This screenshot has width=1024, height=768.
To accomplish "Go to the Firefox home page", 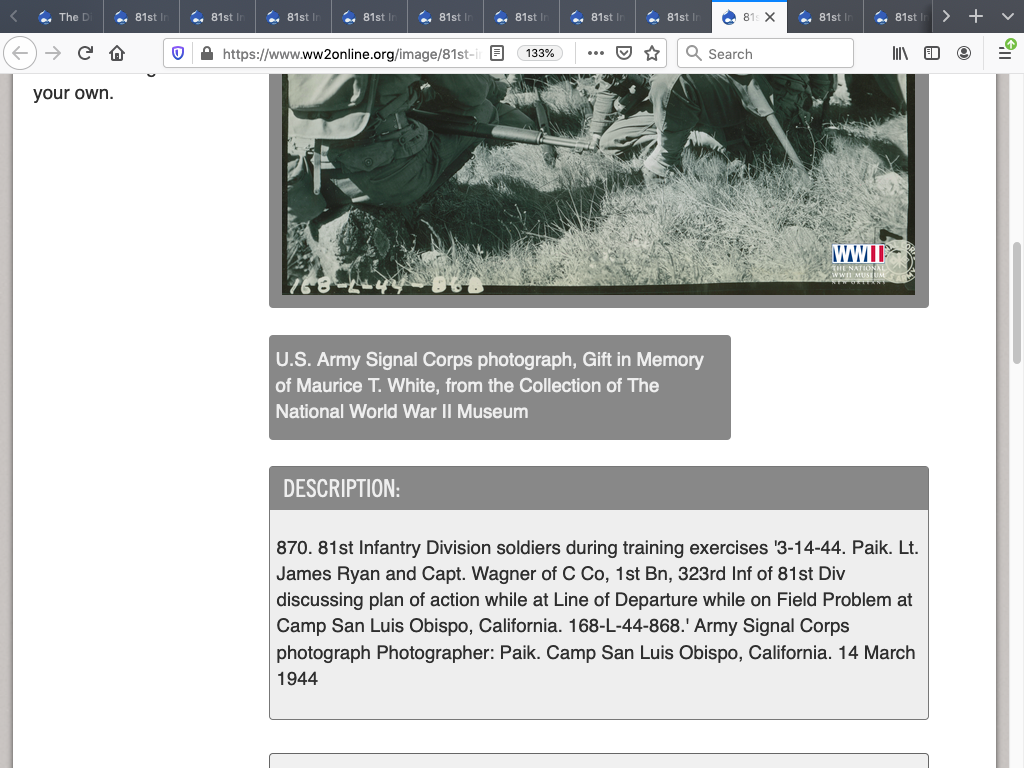I will pyautogui.click(x=117, y=53).
